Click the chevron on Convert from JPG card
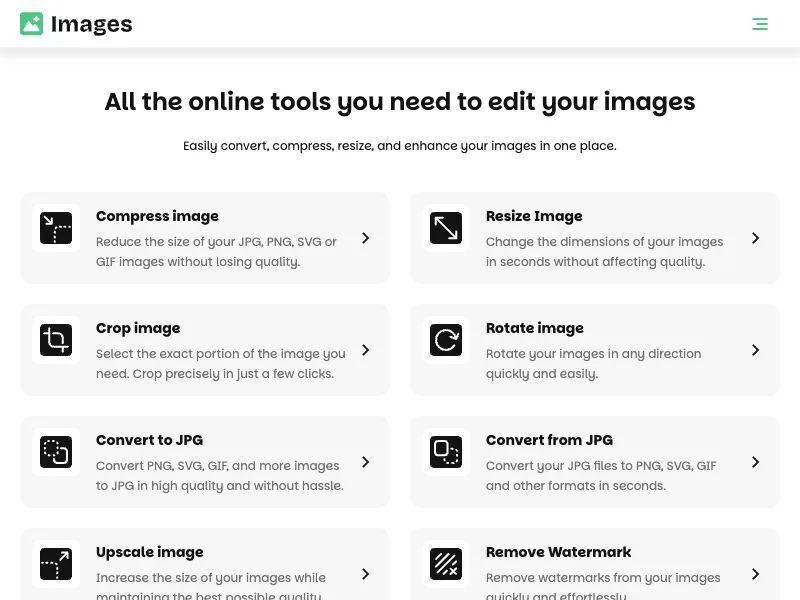800x600 pixels. coord(756,462)
